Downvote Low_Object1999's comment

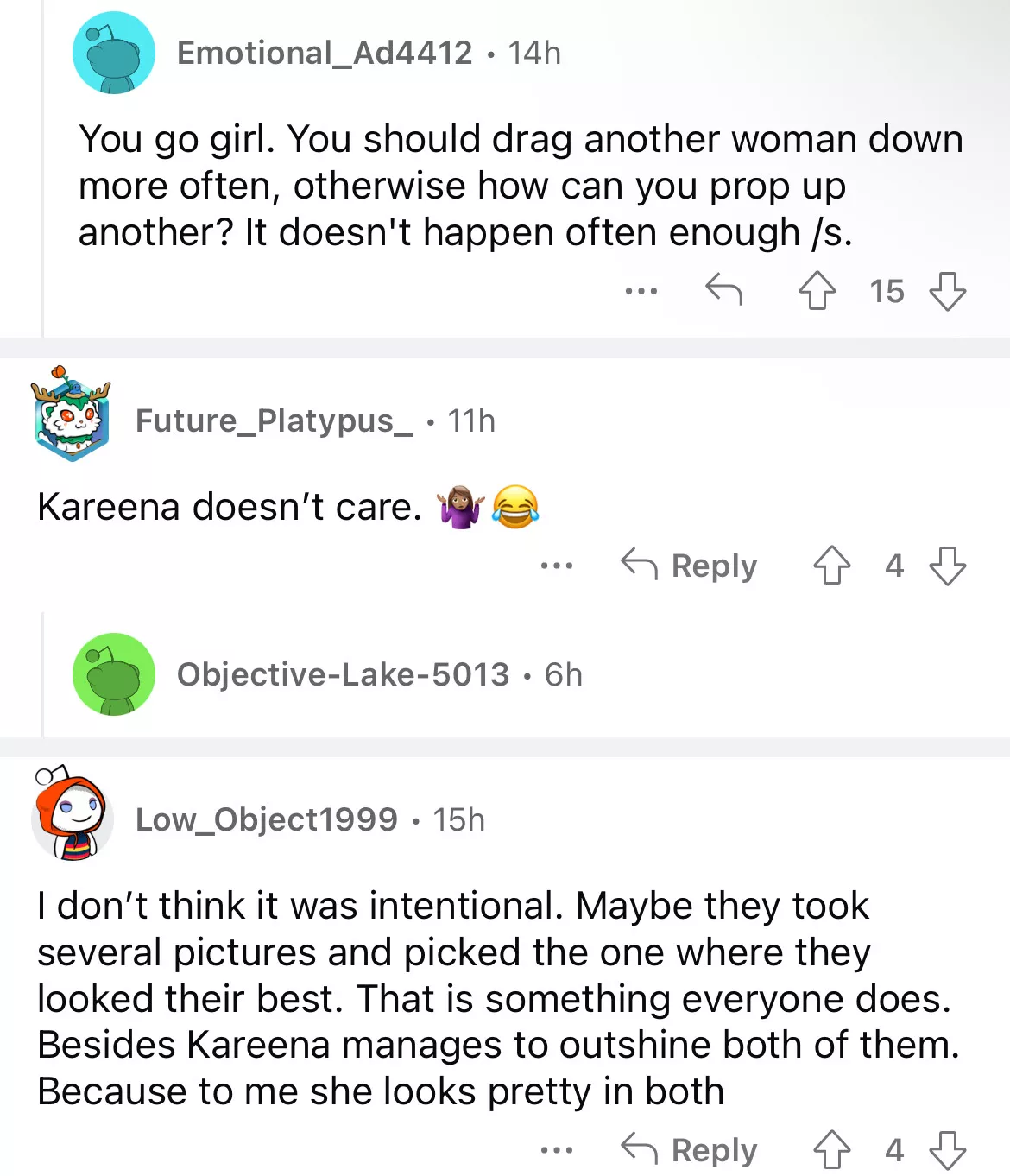[947, 1149]
